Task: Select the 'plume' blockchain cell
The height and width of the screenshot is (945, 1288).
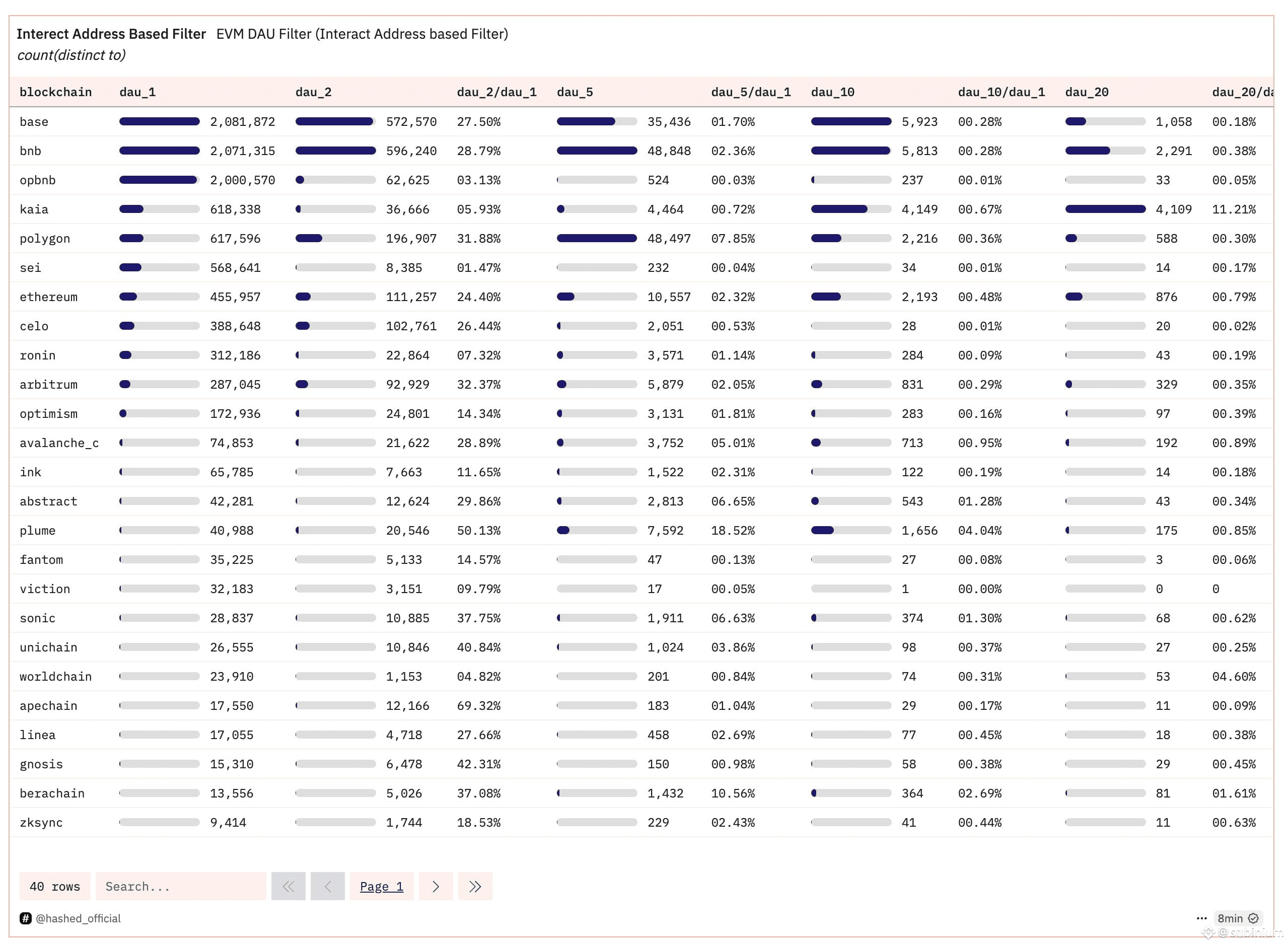Action: [38, 530]
